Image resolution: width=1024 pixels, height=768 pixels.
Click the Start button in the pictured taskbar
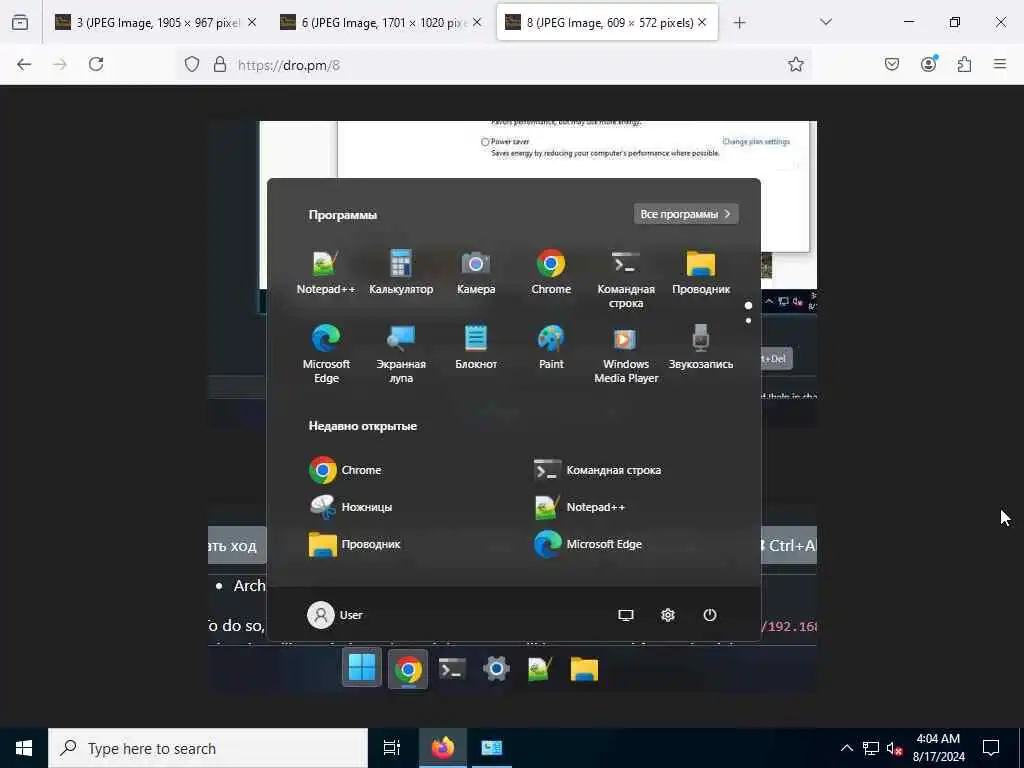pyautogui.click(x=362, y=669)
